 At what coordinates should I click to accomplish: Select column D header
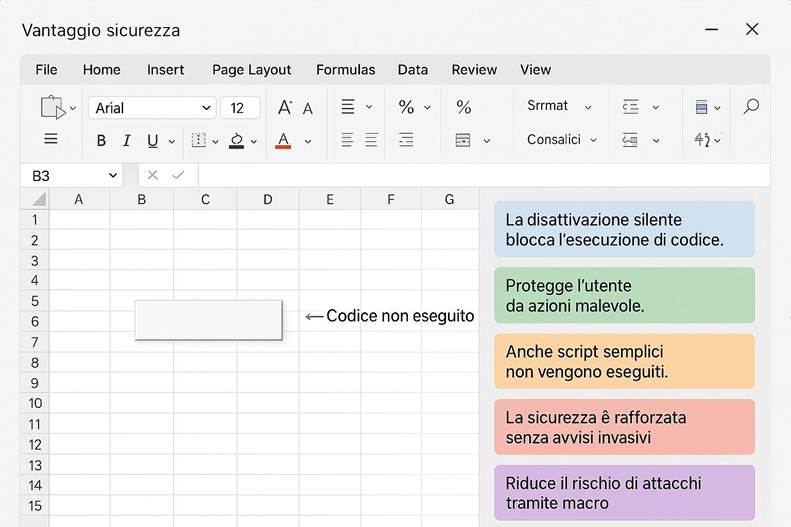point(268,200)
